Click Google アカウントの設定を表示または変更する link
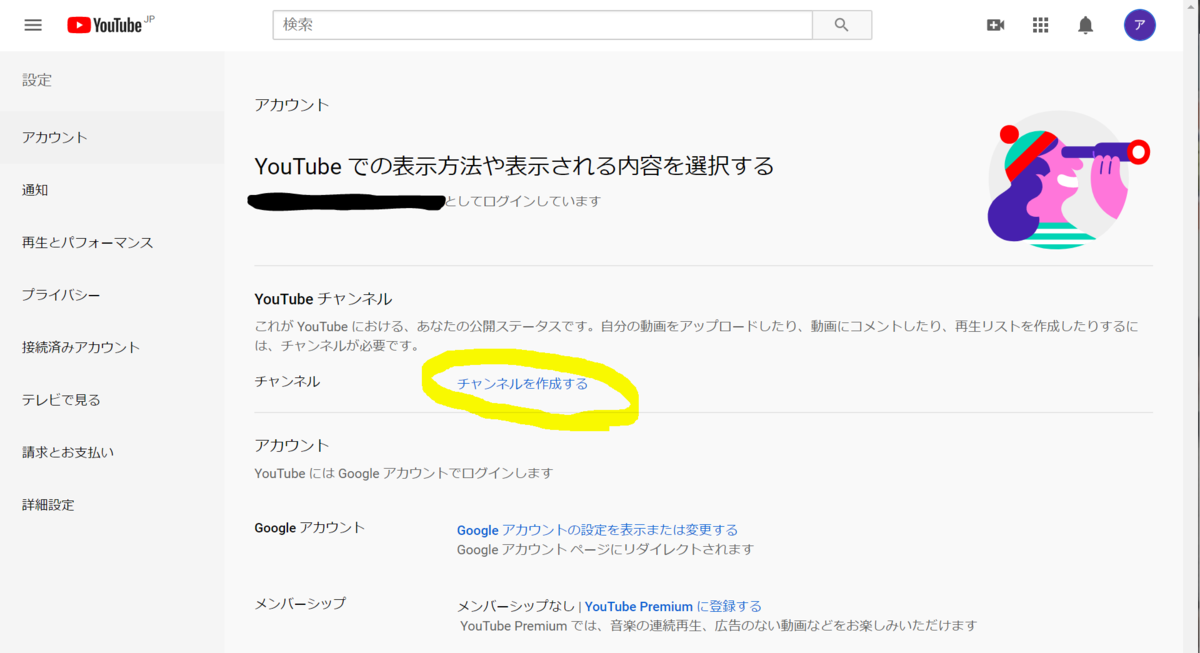Viewport: 1200px width, 653px height. pyautogui.click(x=597, y=530)
